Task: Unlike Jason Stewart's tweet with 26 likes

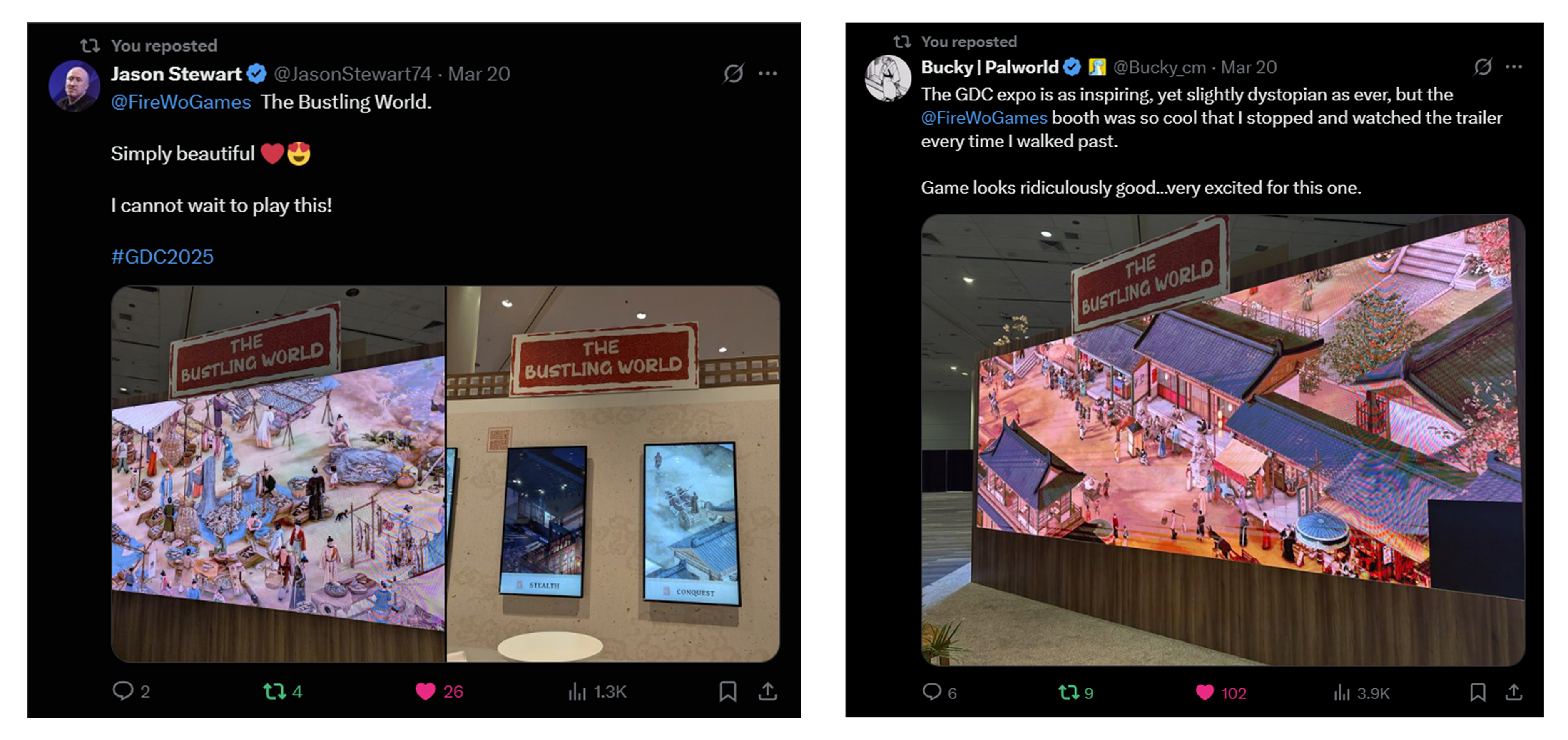Action: (x=426, y=691)
